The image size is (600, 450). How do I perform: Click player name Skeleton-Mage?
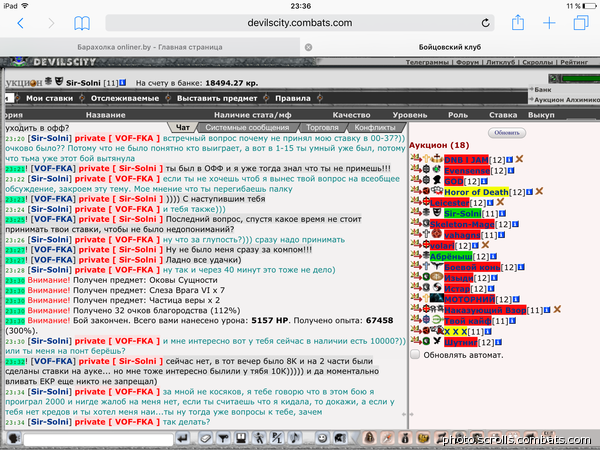click(462, 224)
